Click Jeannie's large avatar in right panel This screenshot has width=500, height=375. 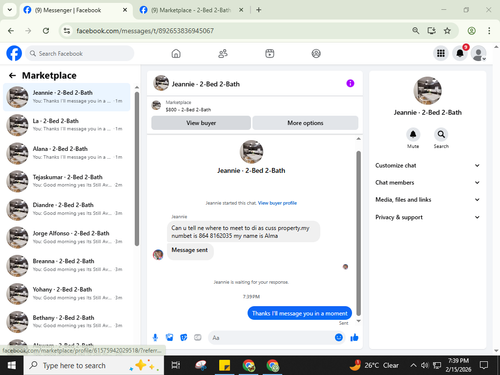click(x=428, y=91)
